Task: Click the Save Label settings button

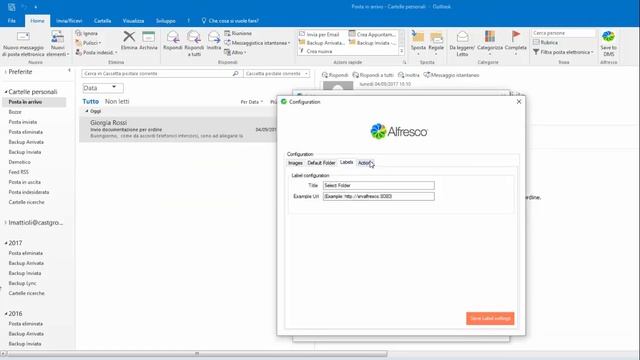Action: [490, 318]
